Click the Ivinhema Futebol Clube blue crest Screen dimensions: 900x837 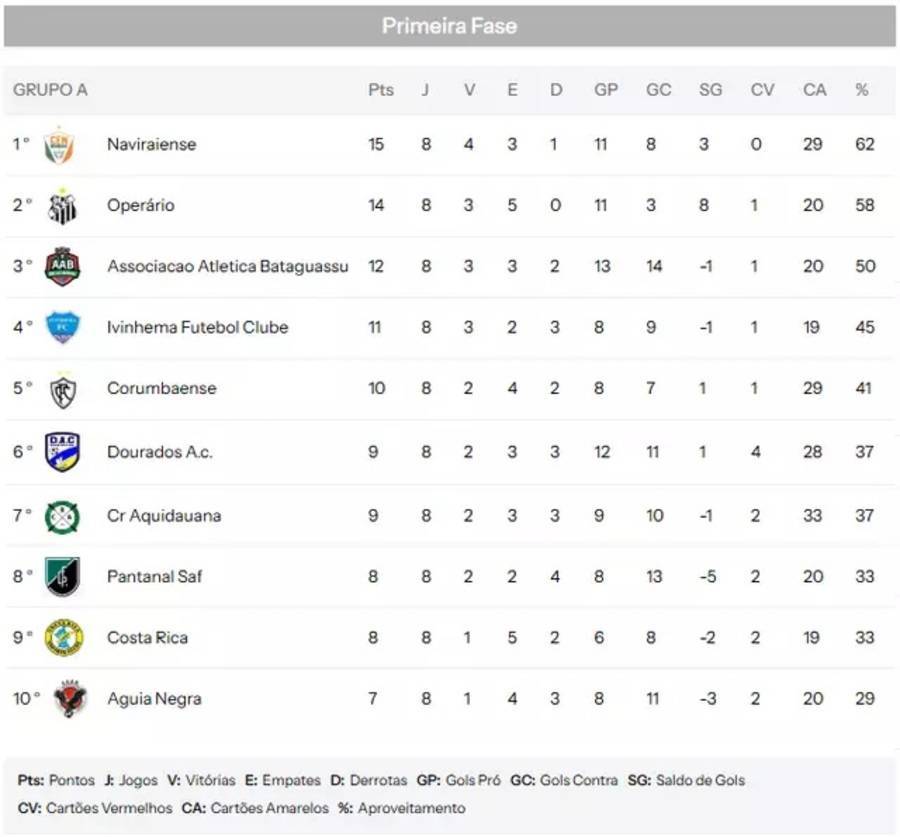(x=62, y=328)
